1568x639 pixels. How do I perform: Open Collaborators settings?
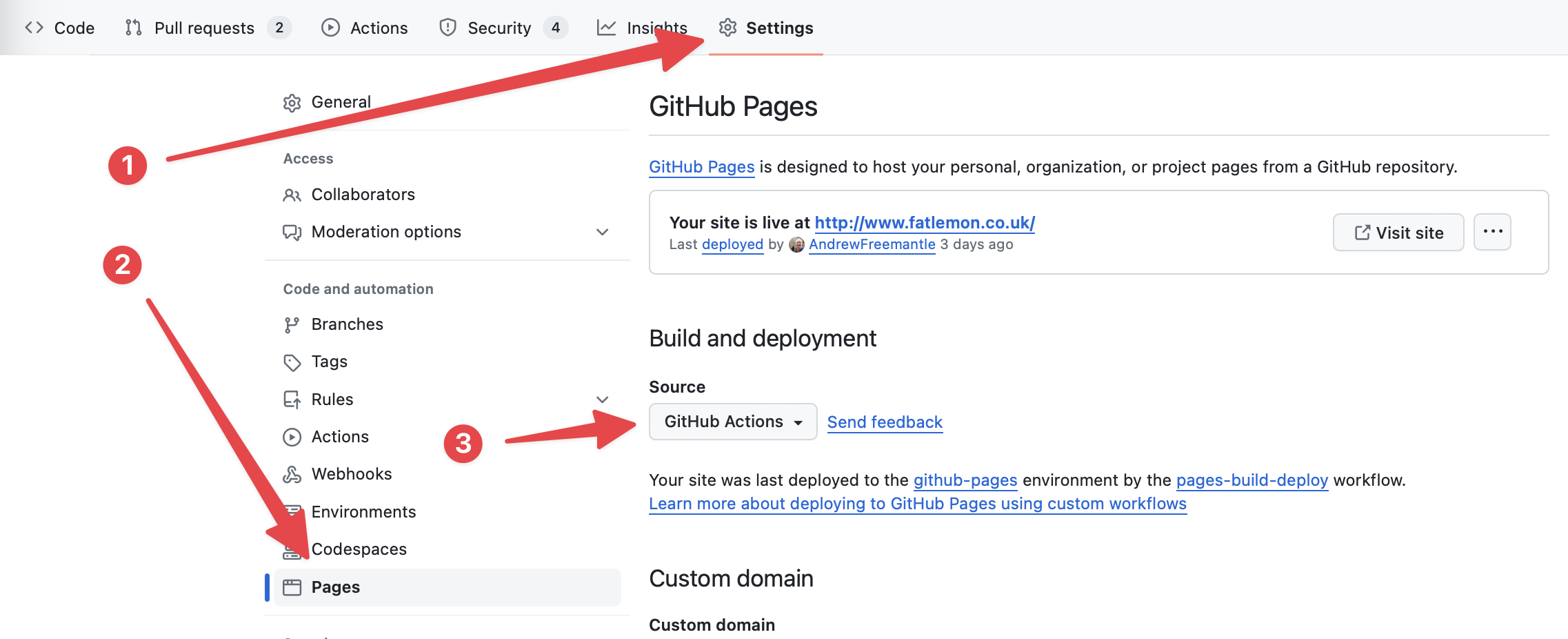(447, 195)
